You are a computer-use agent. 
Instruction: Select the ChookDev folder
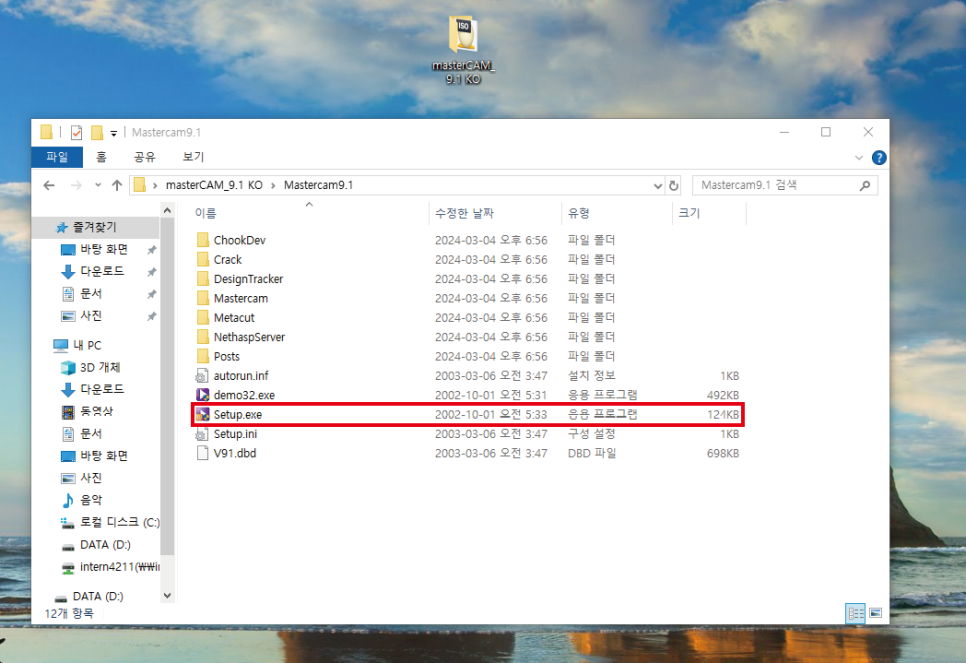(x=239, y=240)
